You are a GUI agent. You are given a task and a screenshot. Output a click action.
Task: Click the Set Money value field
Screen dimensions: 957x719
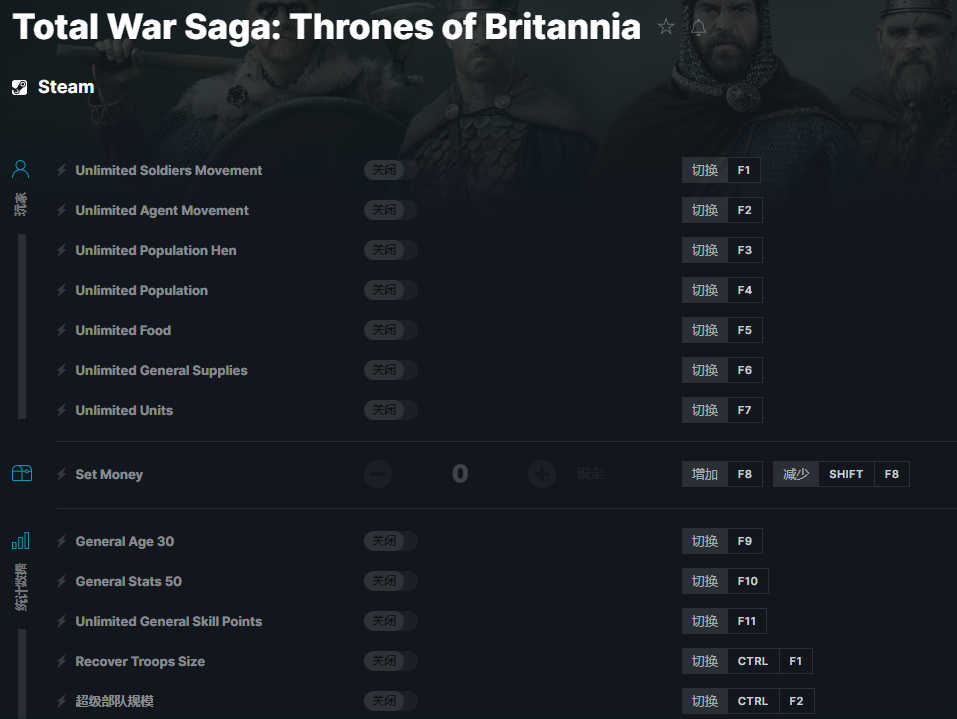(x=459, y=474)
